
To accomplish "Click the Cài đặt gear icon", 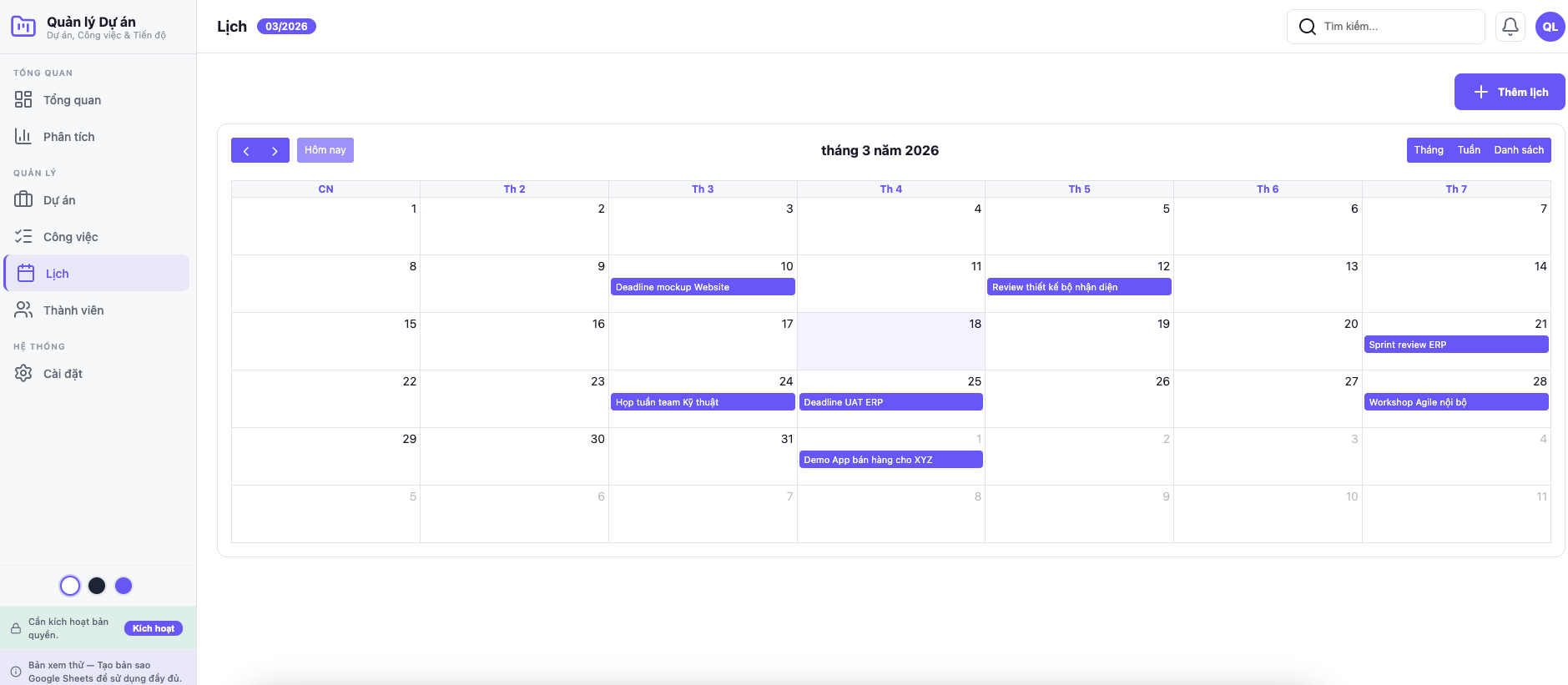I will pyautogui.click(x=23, y=374).
